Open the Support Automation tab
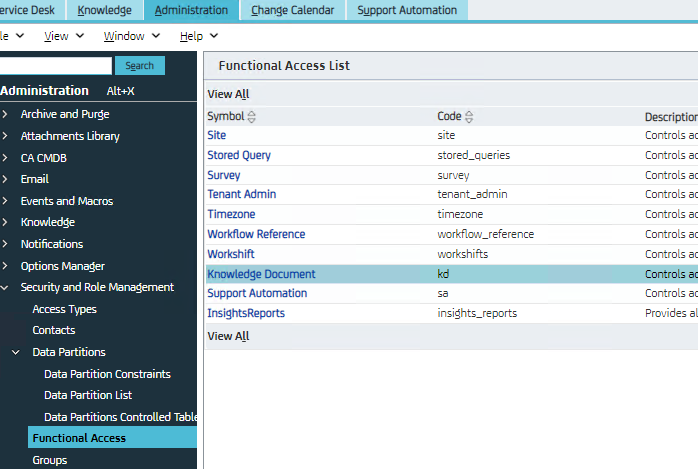 coord(406,10)
